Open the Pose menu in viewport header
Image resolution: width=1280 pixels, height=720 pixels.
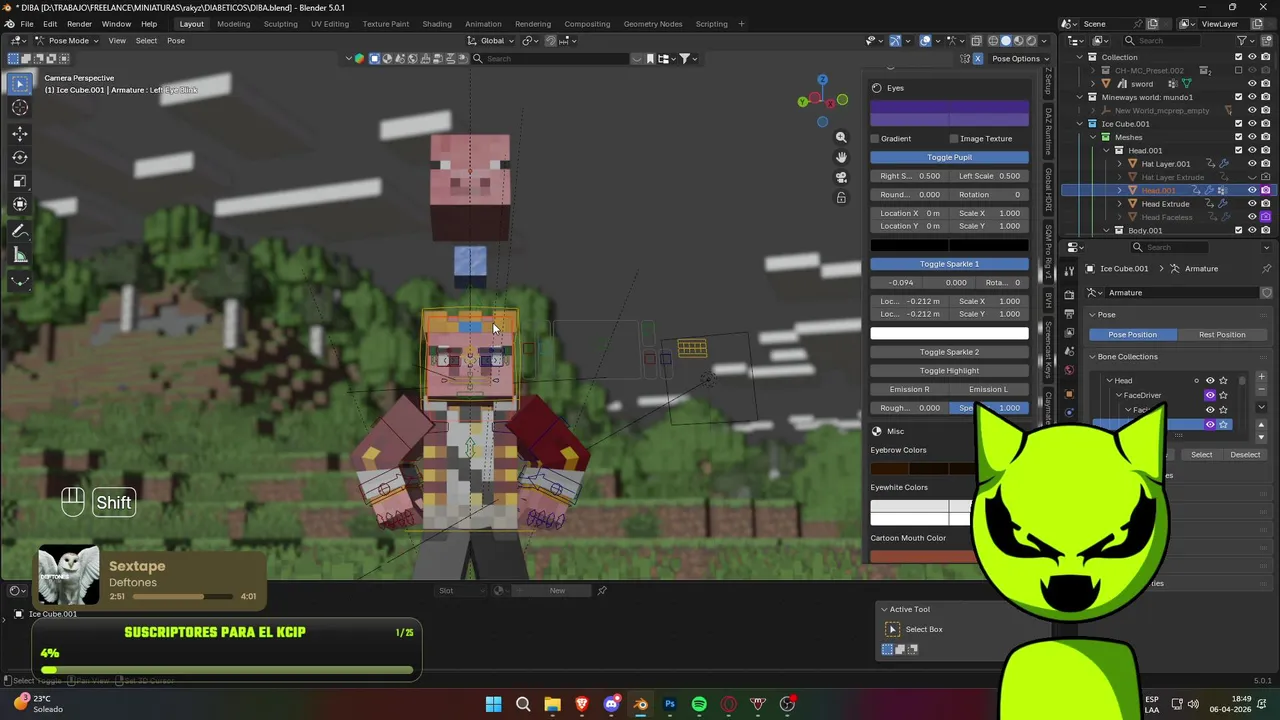point(176,41)
